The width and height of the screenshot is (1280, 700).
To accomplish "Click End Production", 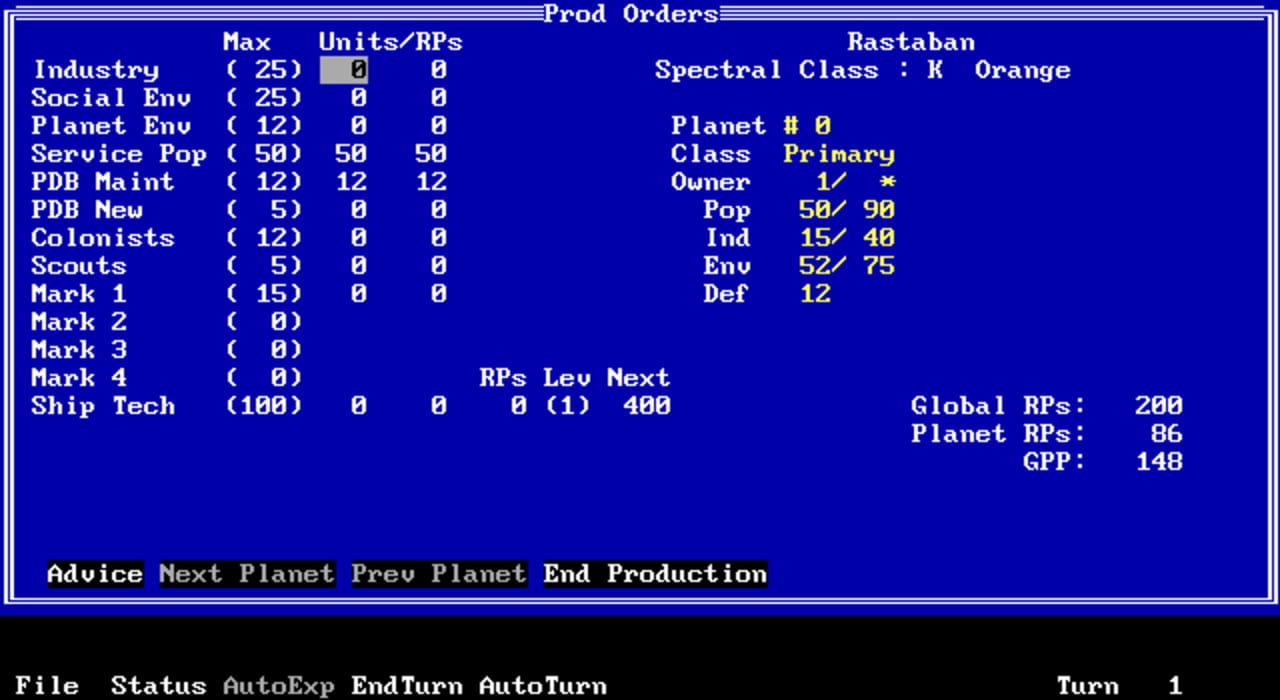I will [654, 573].
